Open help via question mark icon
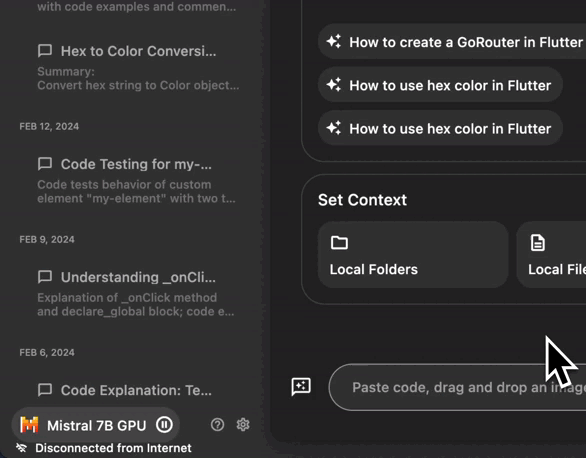 [218, 425]
